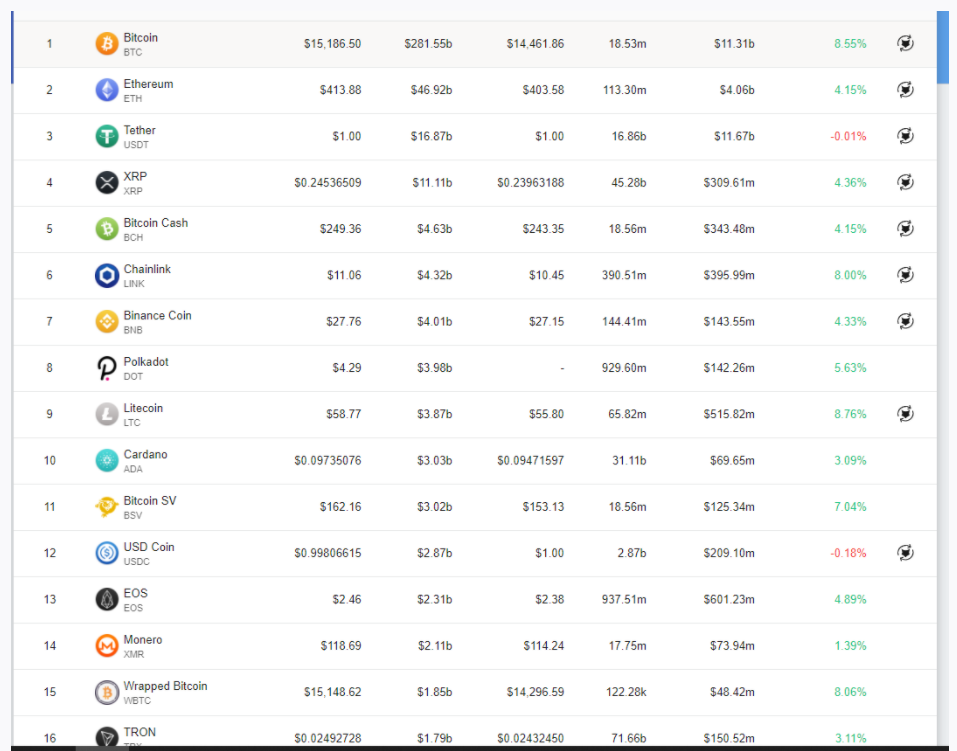Select Chainlink supply 390.51m
The width and height of the screenshot is (957, 751).
(x=624, y=275)
